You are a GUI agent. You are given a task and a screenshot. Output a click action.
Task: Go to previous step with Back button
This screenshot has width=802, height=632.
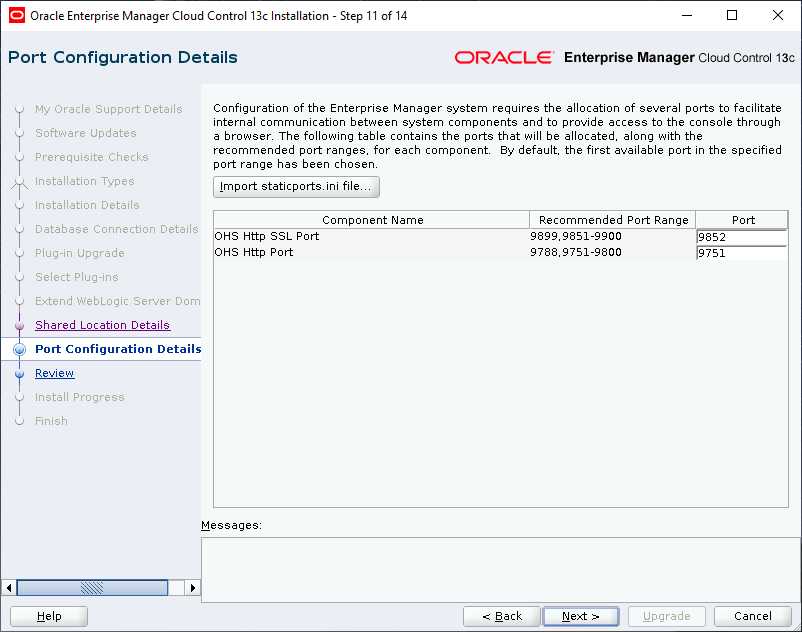501,616
